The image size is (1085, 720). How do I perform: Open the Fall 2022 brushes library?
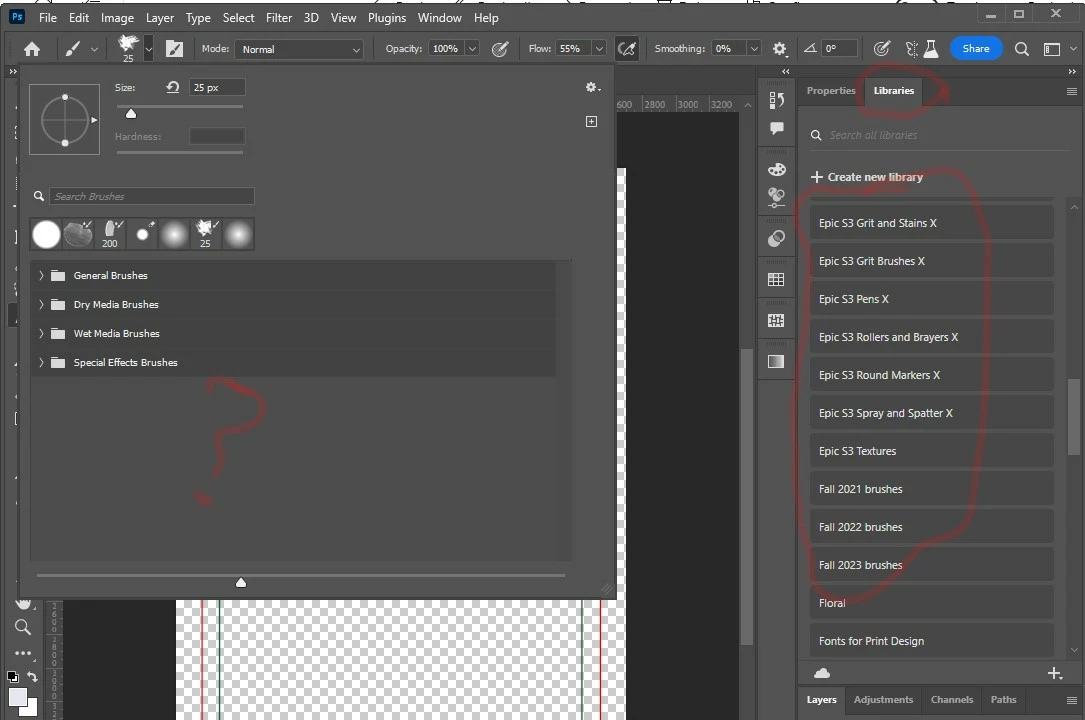[x=931, y=527]
